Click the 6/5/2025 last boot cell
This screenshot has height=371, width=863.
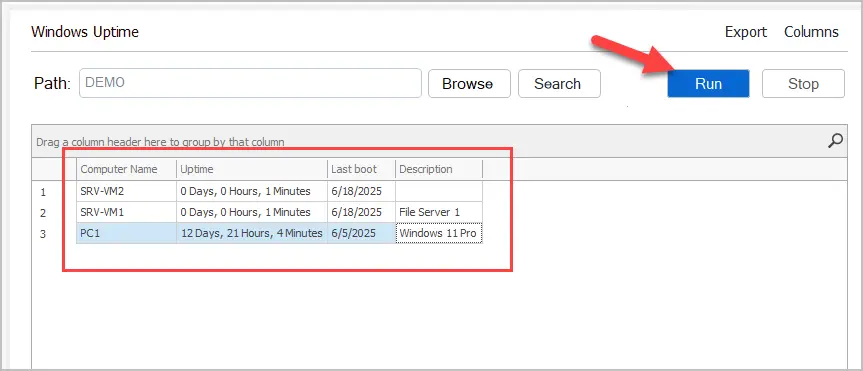[x=362, y=233]
